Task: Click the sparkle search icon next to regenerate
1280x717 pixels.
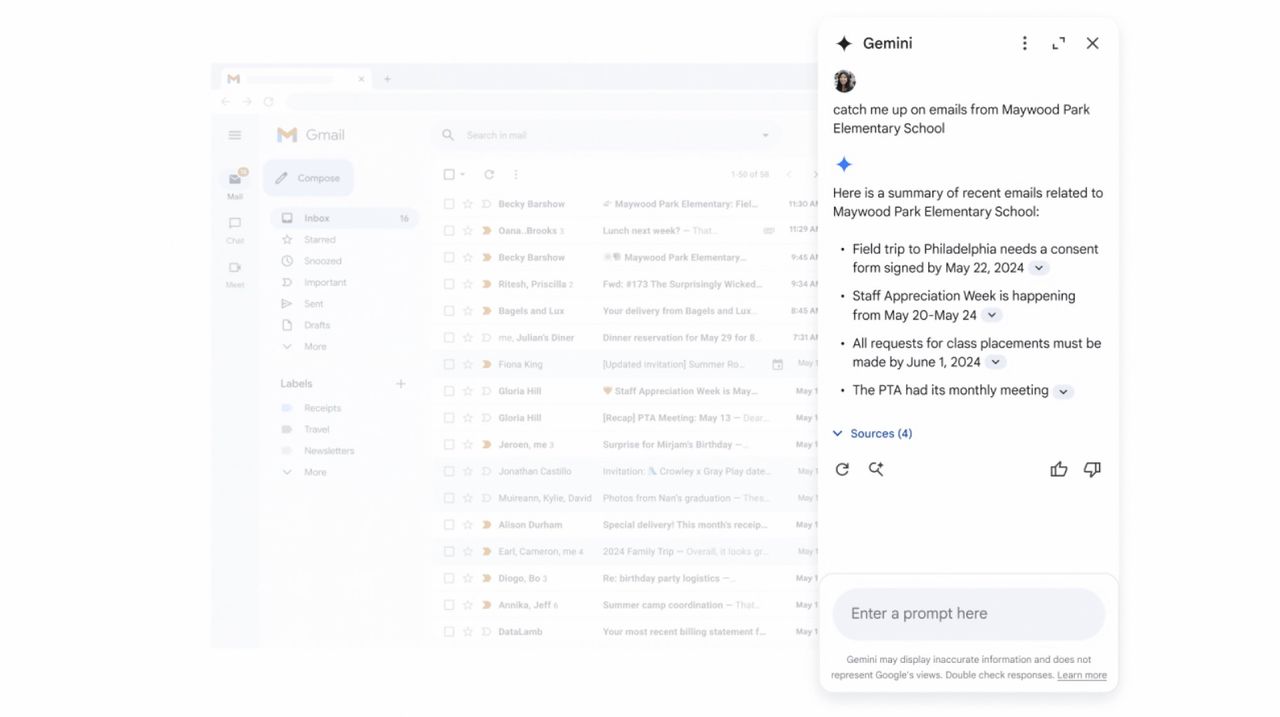Action: click(x=876, y=468)
